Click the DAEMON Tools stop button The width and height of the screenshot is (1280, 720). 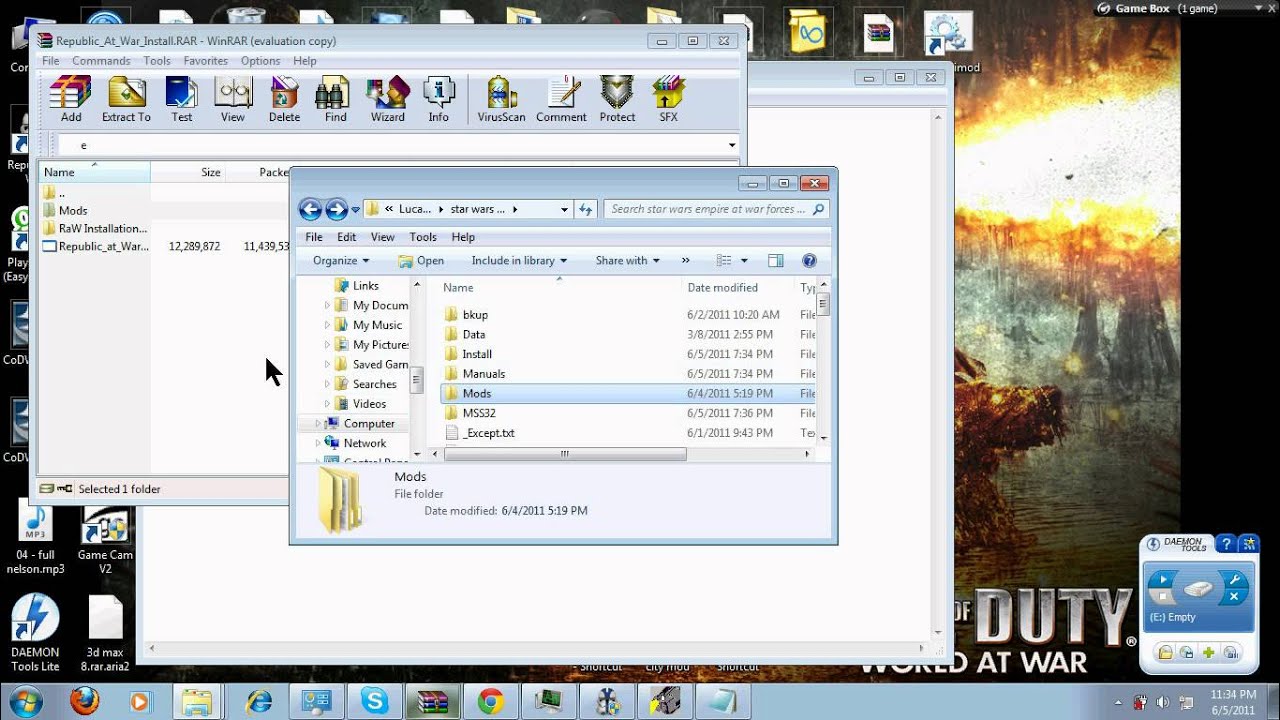coord(1162,597)
